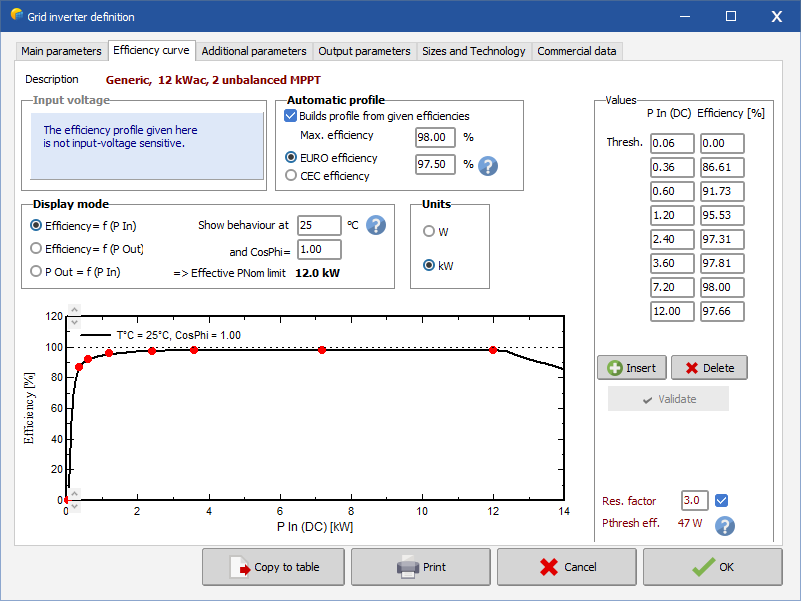Click temperature field showing 25
The height and width of the screenshot is (601, 801).
click(x=319, y=225)
